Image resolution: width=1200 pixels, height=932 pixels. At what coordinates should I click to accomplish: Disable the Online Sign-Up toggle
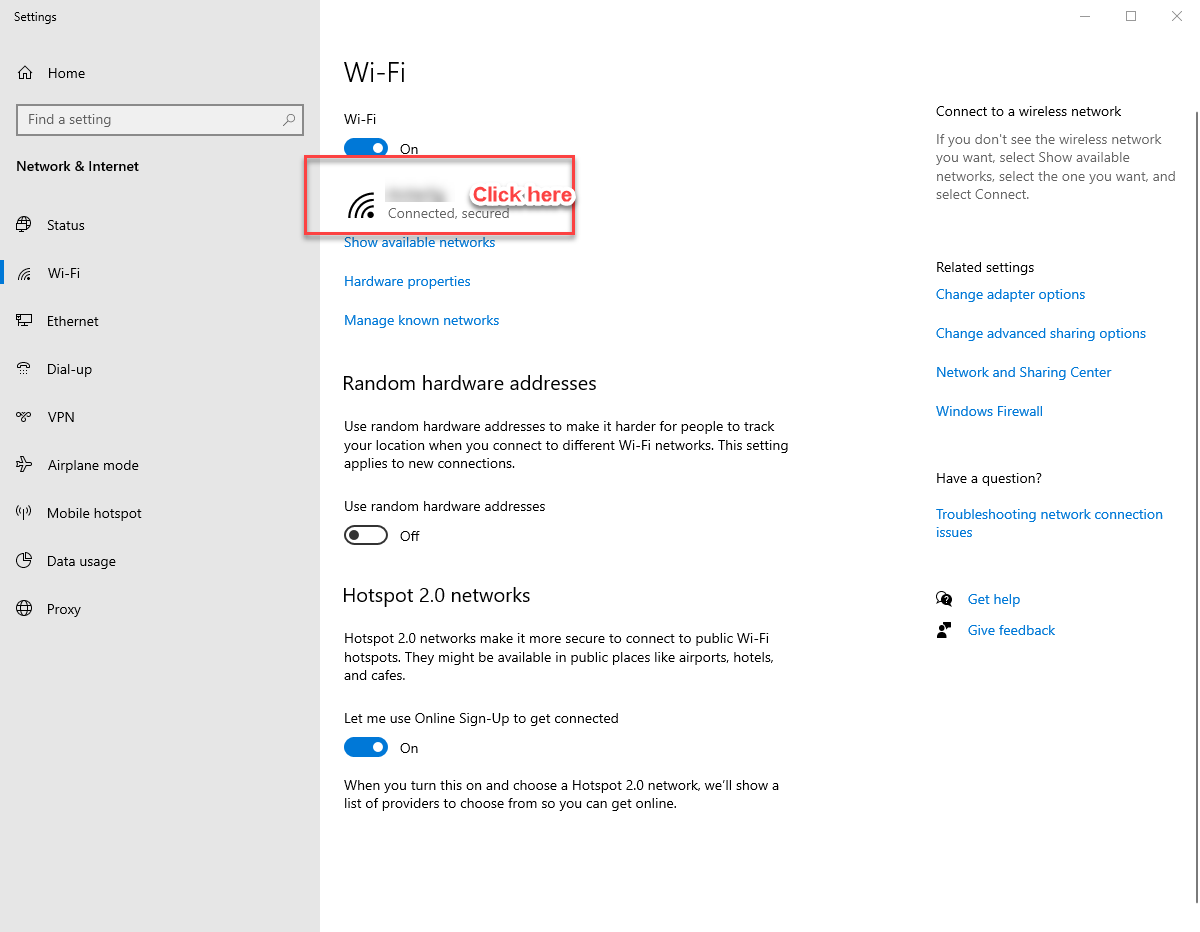click(366, 747)
